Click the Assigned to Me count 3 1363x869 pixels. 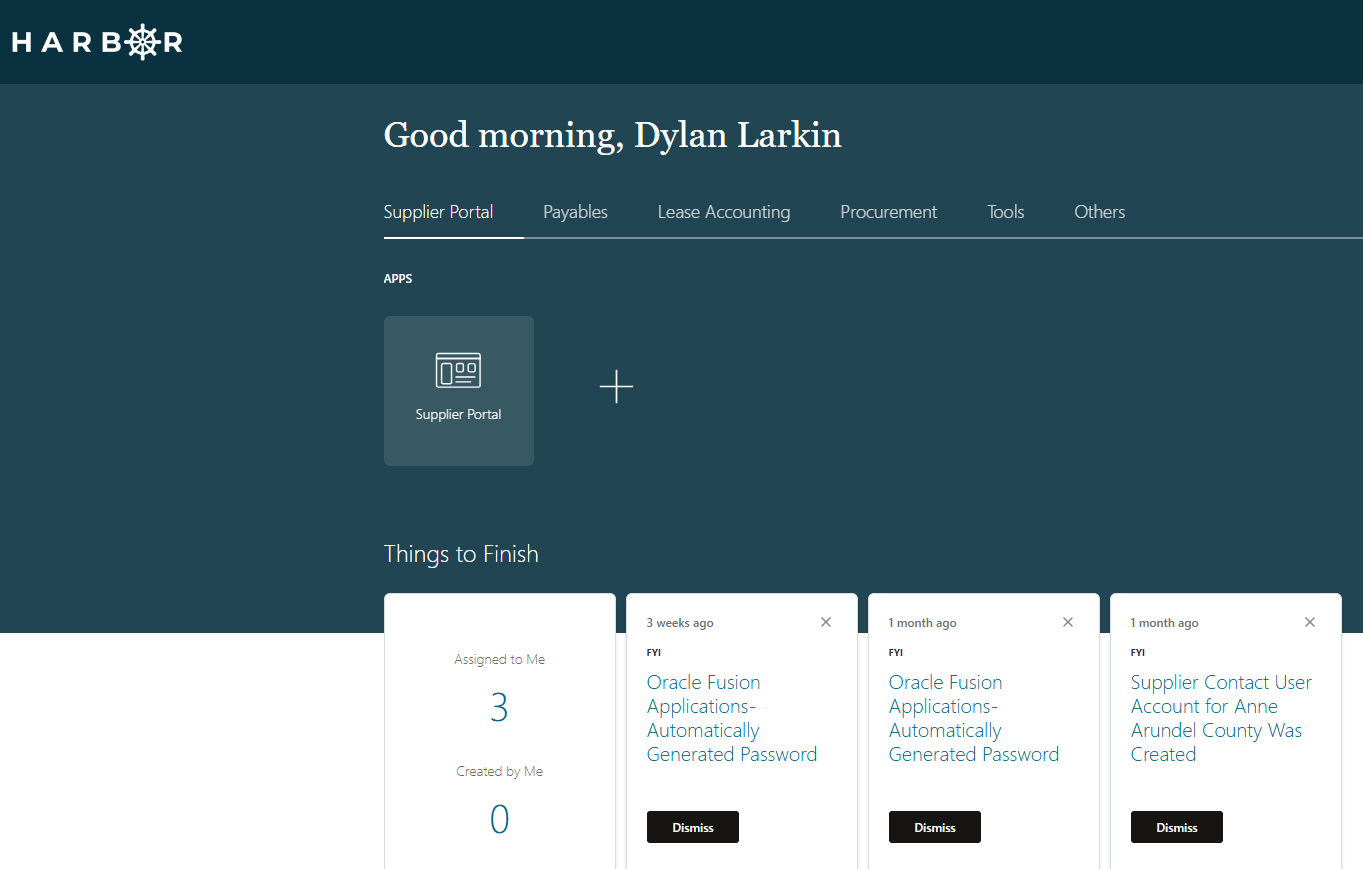tap(499, 708)
